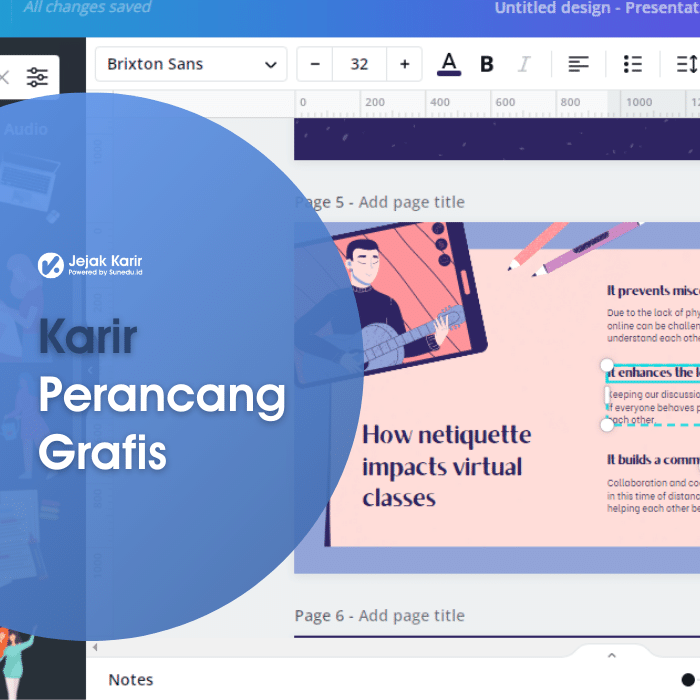The image size is (700, 700).
Task: Click the bottom-left resize handle of selected text box
Action: click(607, 425)
